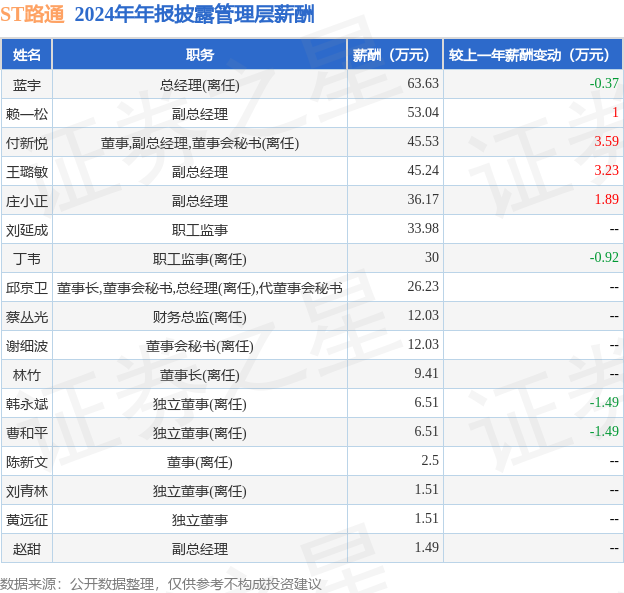Click the salary value 26.23
624x593 pixels.
pyautogui.click(x=423, y=287)
